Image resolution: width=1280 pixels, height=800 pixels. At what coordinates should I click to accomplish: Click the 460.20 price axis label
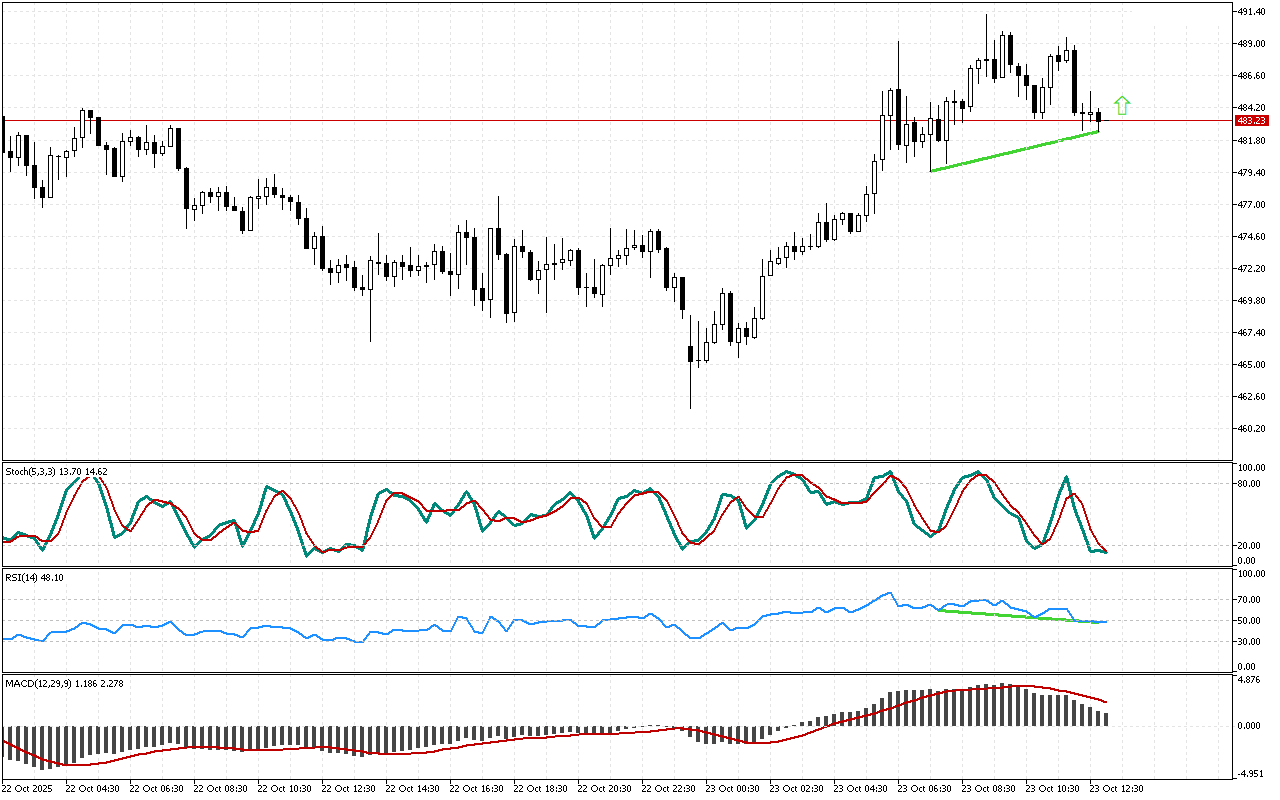[1252, 429]
